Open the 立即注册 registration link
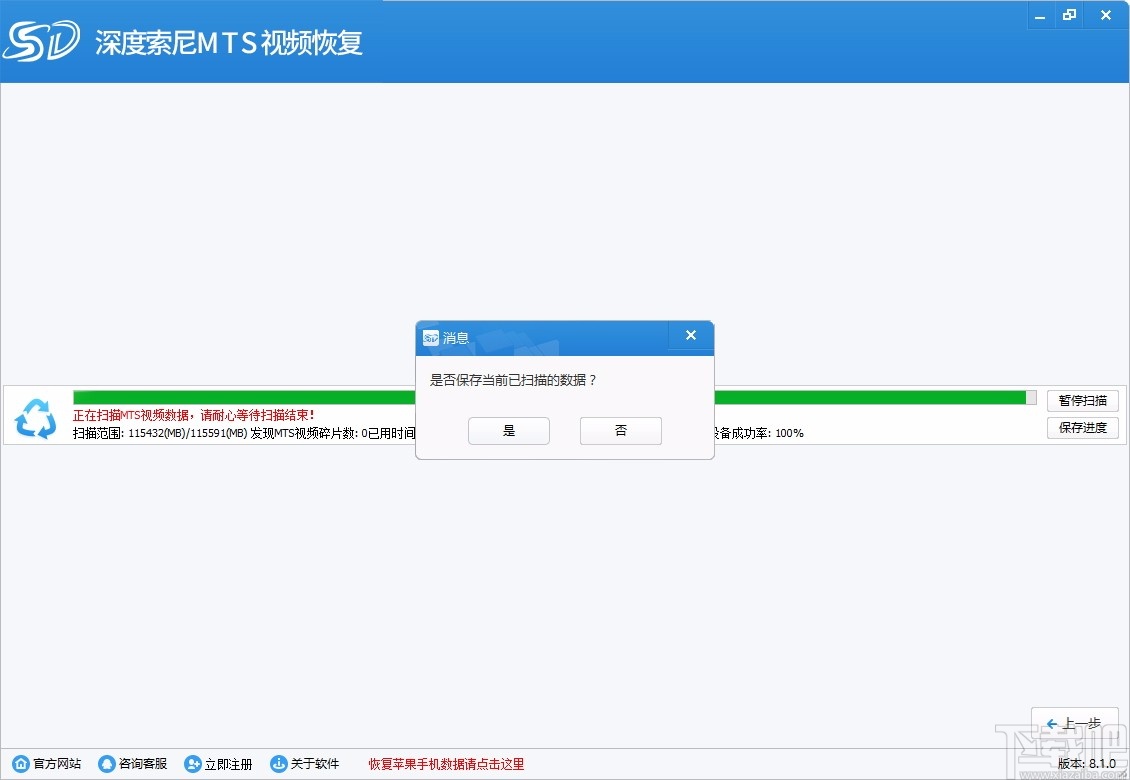This screenshot has width=1130, height=780. pyautogui.click(x=227, y=763)
